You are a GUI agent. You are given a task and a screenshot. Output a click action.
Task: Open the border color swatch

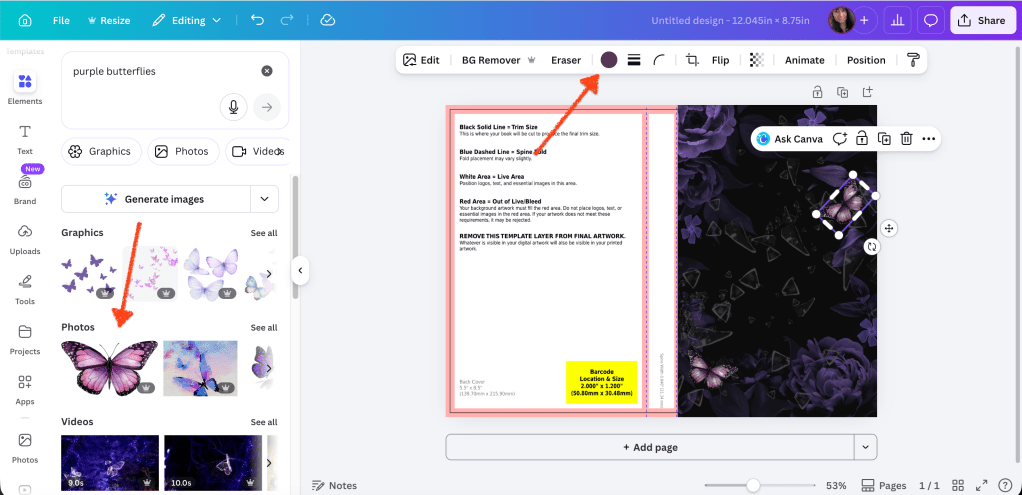[x=609, y=60]
